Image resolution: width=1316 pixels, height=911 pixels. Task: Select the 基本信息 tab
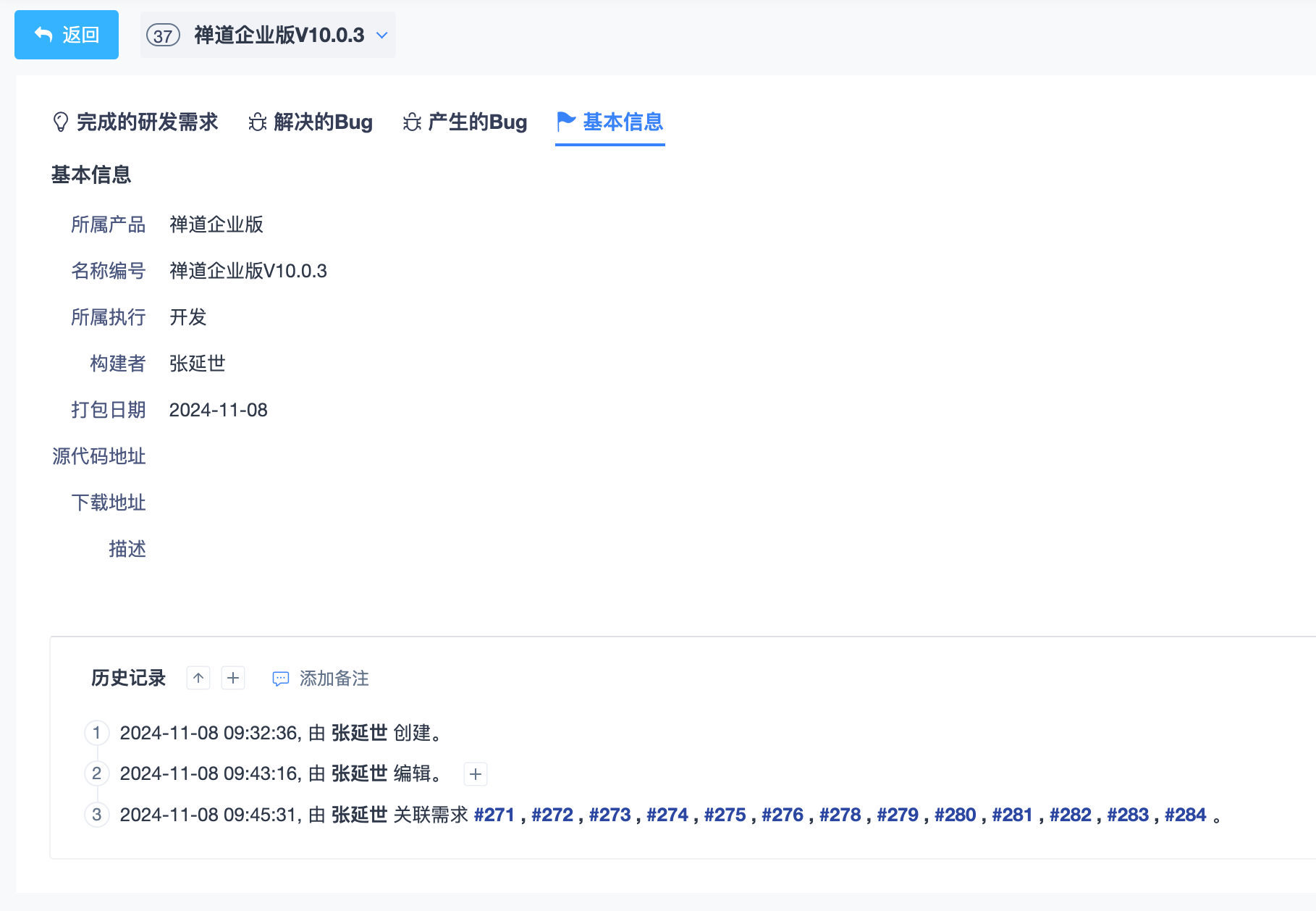pos(610,122)
